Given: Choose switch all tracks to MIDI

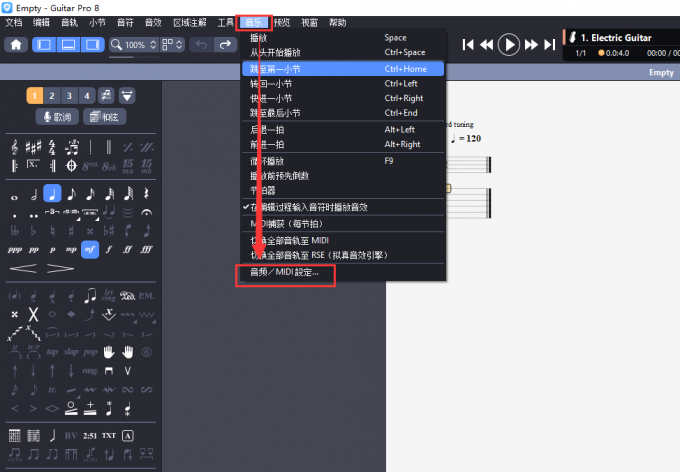Looking at the screenshot, I should [x=343, y=240].
